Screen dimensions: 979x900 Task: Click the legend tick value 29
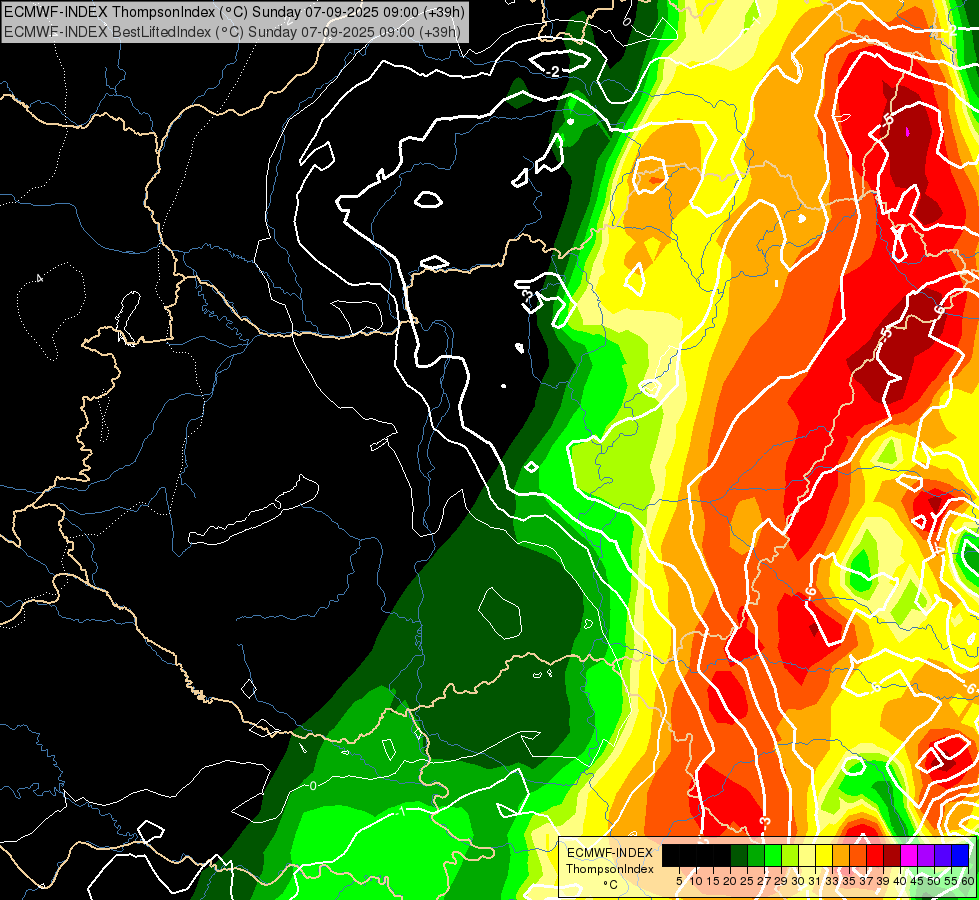(x=781, y=881)
